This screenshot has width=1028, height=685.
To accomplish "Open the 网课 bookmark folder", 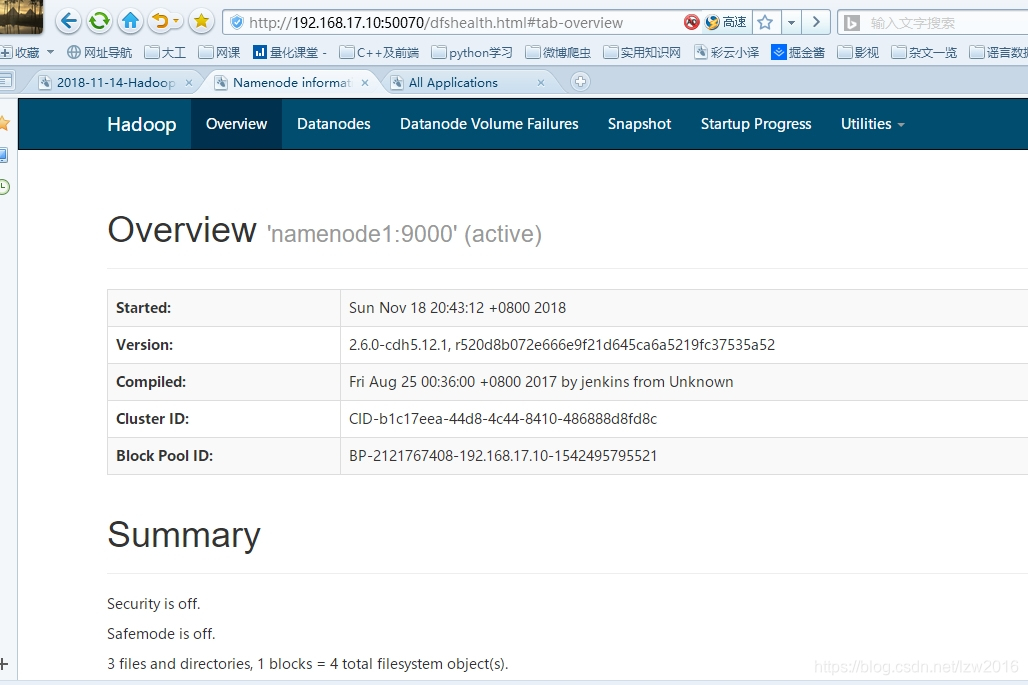I will (220, 52).
